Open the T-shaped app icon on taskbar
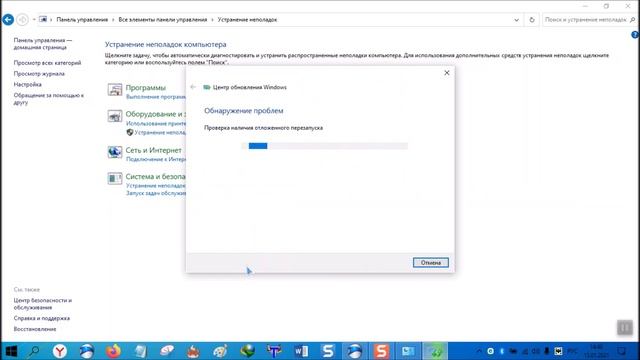 coord(274,351)
